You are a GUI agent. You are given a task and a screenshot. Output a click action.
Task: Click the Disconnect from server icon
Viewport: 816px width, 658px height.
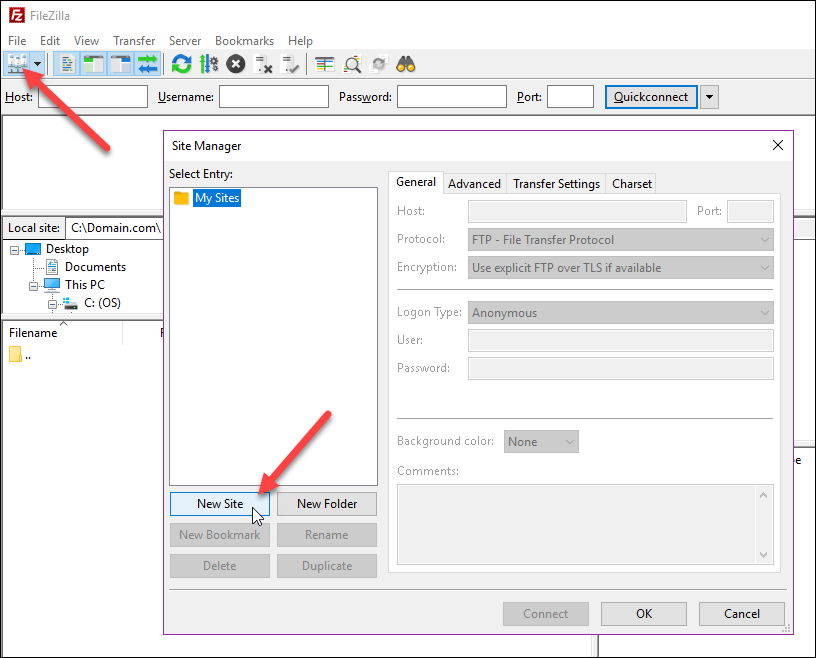click(x=263, y=64)
